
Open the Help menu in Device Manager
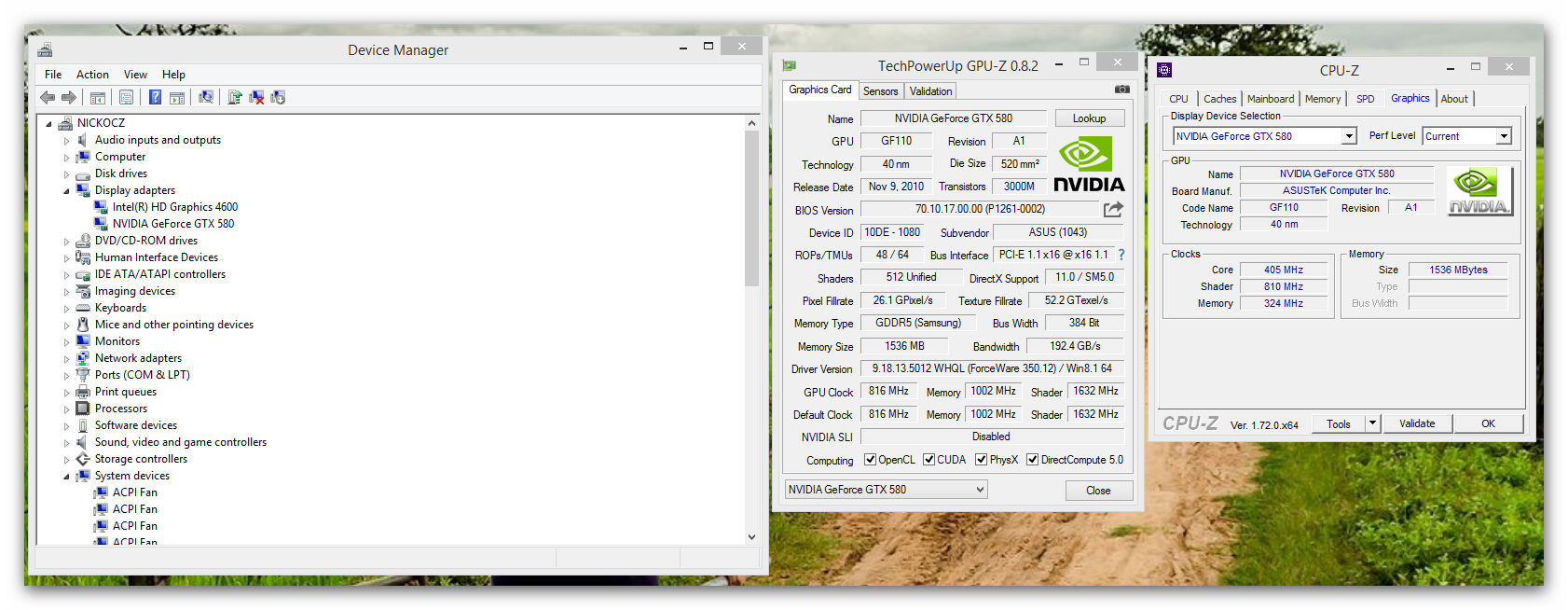click(173, 75)
